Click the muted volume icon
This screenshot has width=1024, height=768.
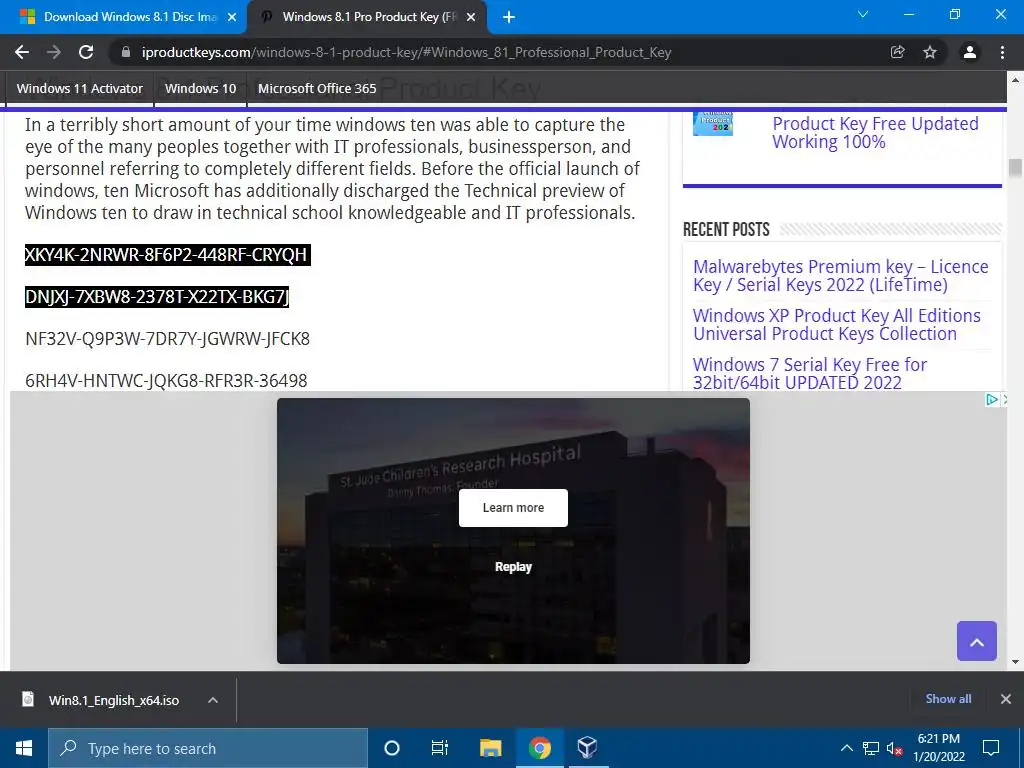[x=894, y=748]
